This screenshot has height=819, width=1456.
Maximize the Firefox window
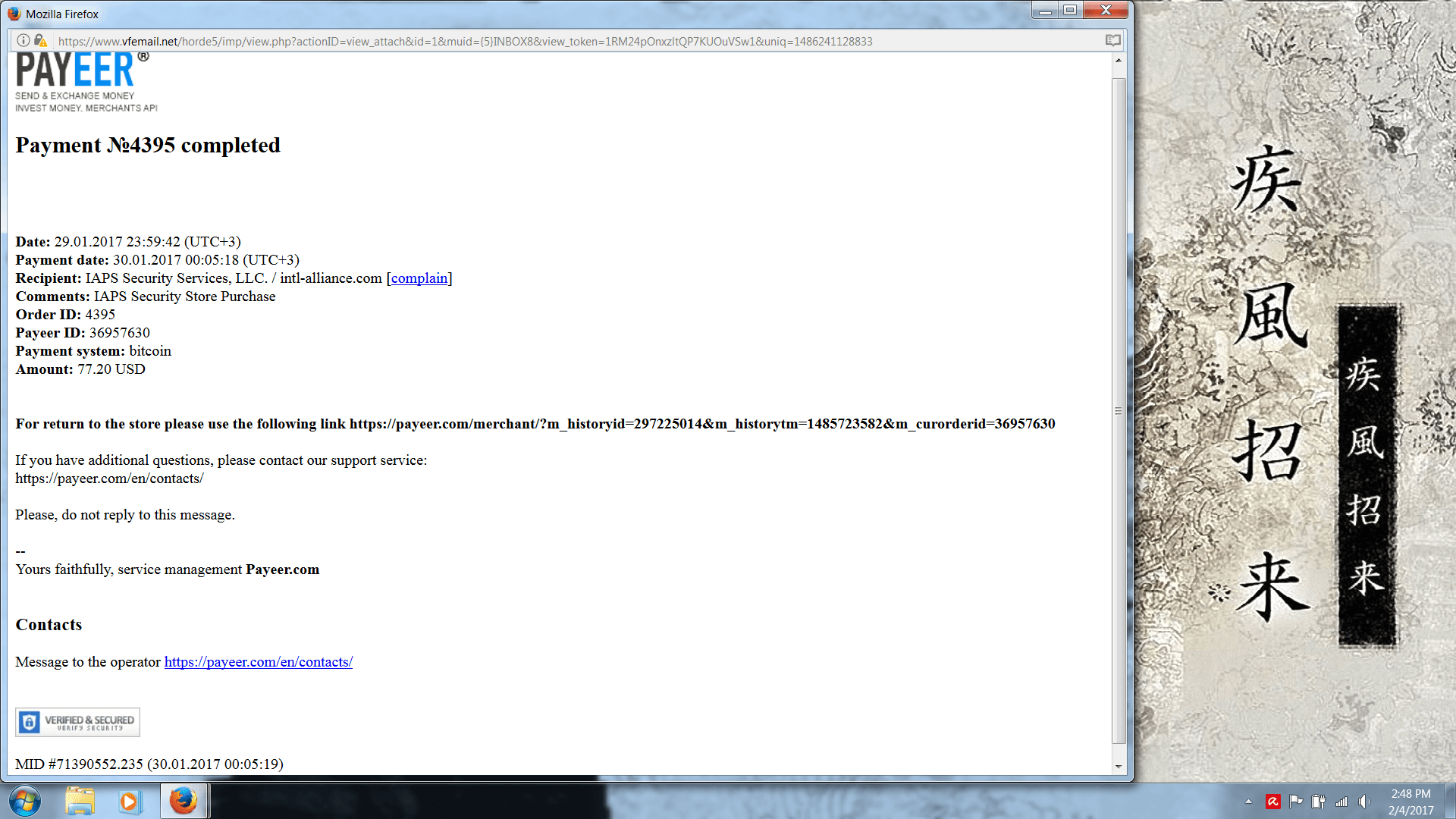(x=1070, y=11)
